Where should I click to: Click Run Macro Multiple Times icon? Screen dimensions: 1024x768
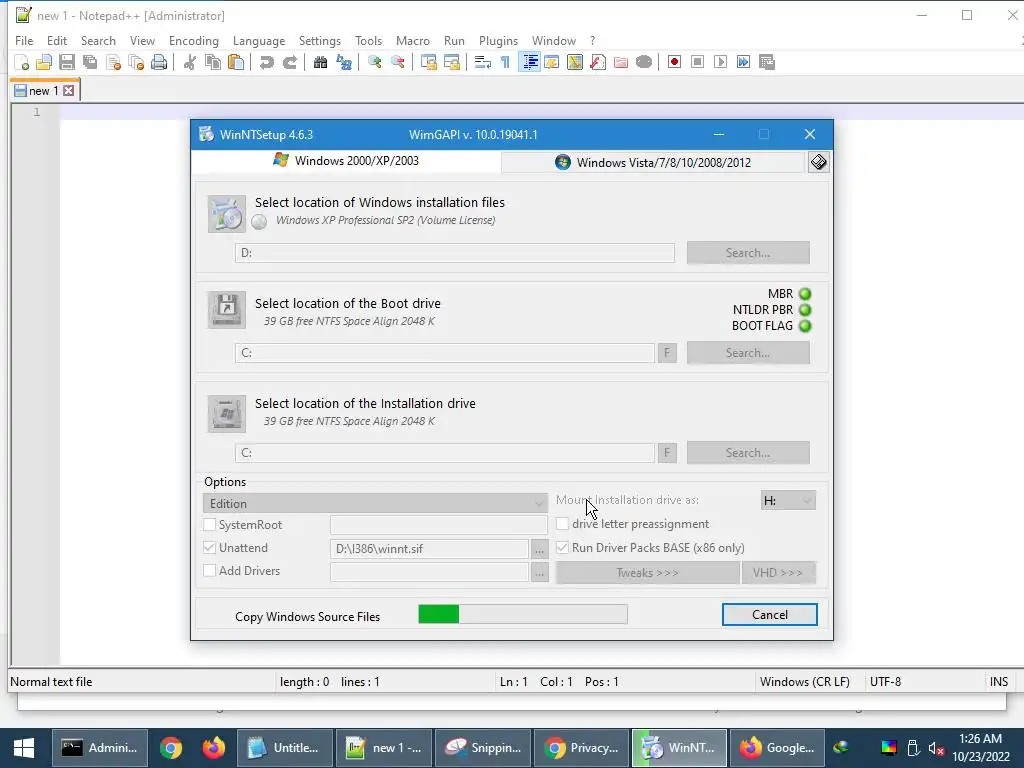(743, 62)
